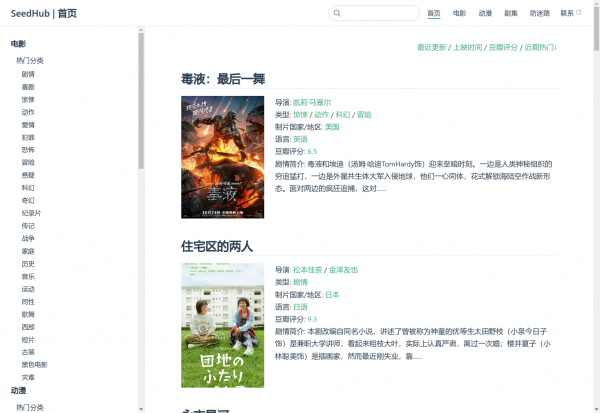
Task: Open the SeedHub | 首页 site logo link
Action: click(44, 13)
